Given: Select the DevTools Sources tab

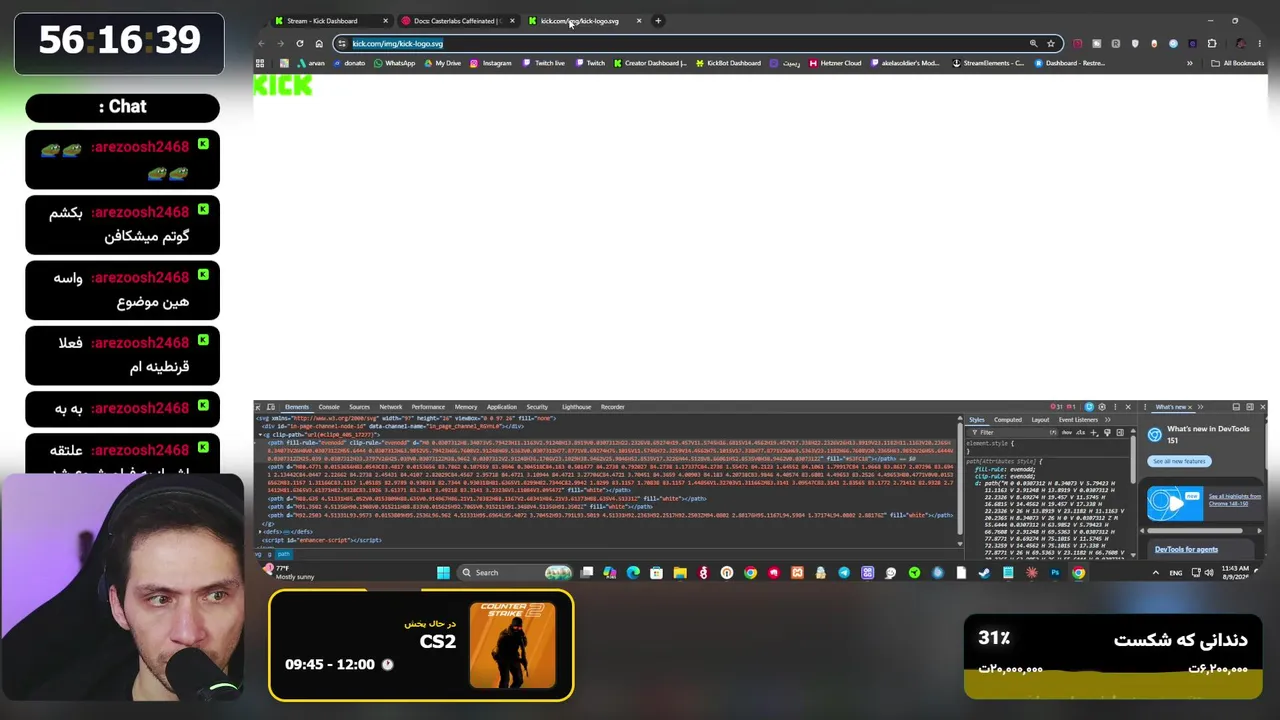Looking at the screenshot, I should pyautogui.click(x=359, y=407).
